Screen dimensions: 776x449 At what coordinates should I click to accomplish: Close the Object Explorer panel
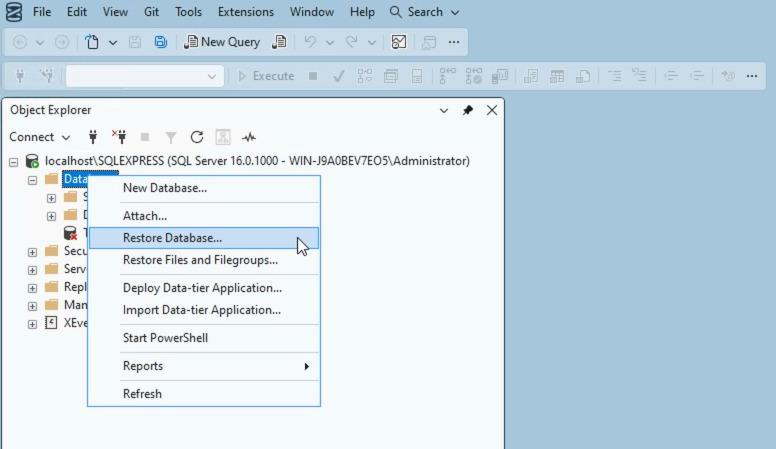[x=492, y=110]
